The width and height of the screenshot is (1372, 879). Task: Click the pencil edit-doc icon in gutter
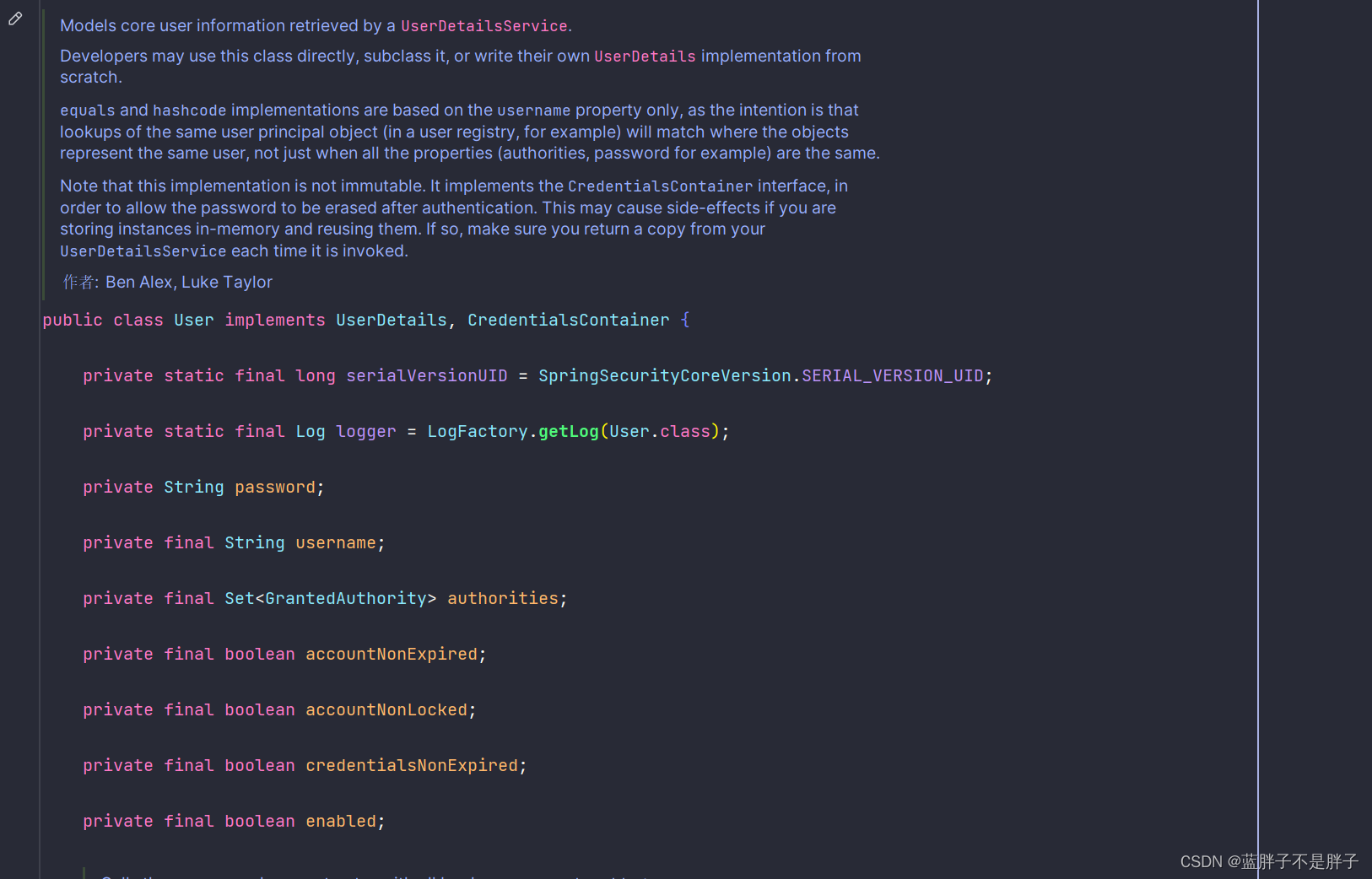click(15, 19)
